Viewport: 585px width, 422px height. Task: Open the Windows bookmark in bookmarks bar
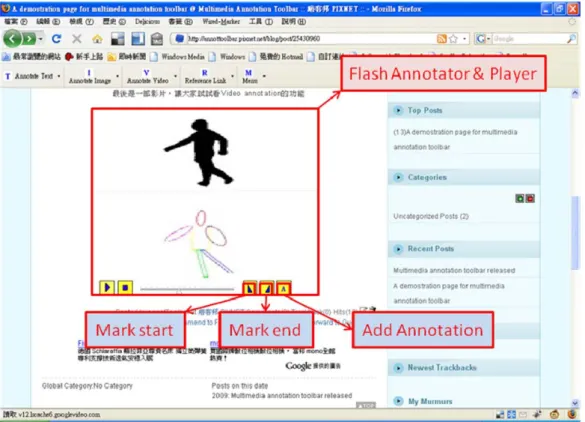[227, 57]
